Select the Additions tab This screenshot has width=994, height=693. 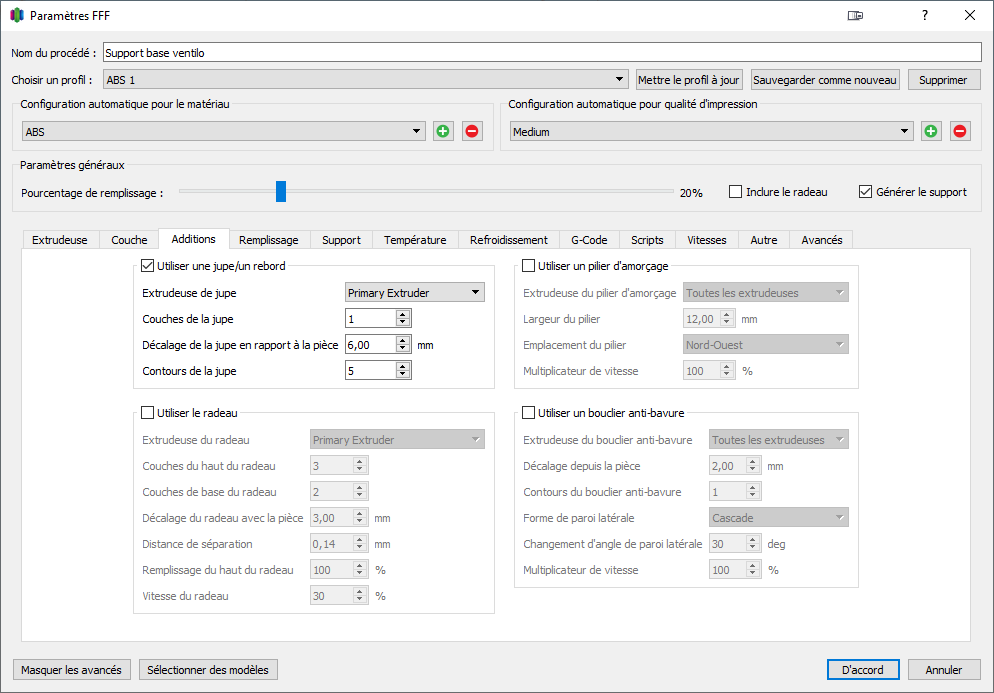(x=193, y=238)
